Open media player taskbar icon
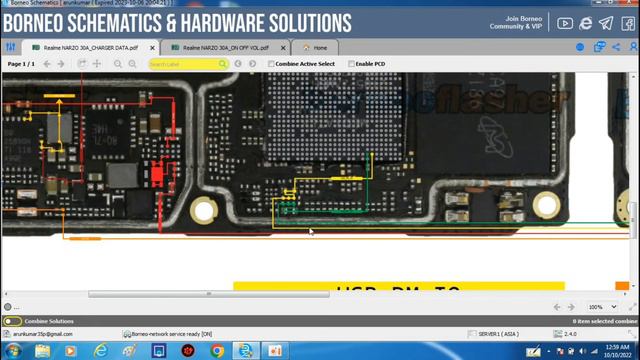 [70, 351]
